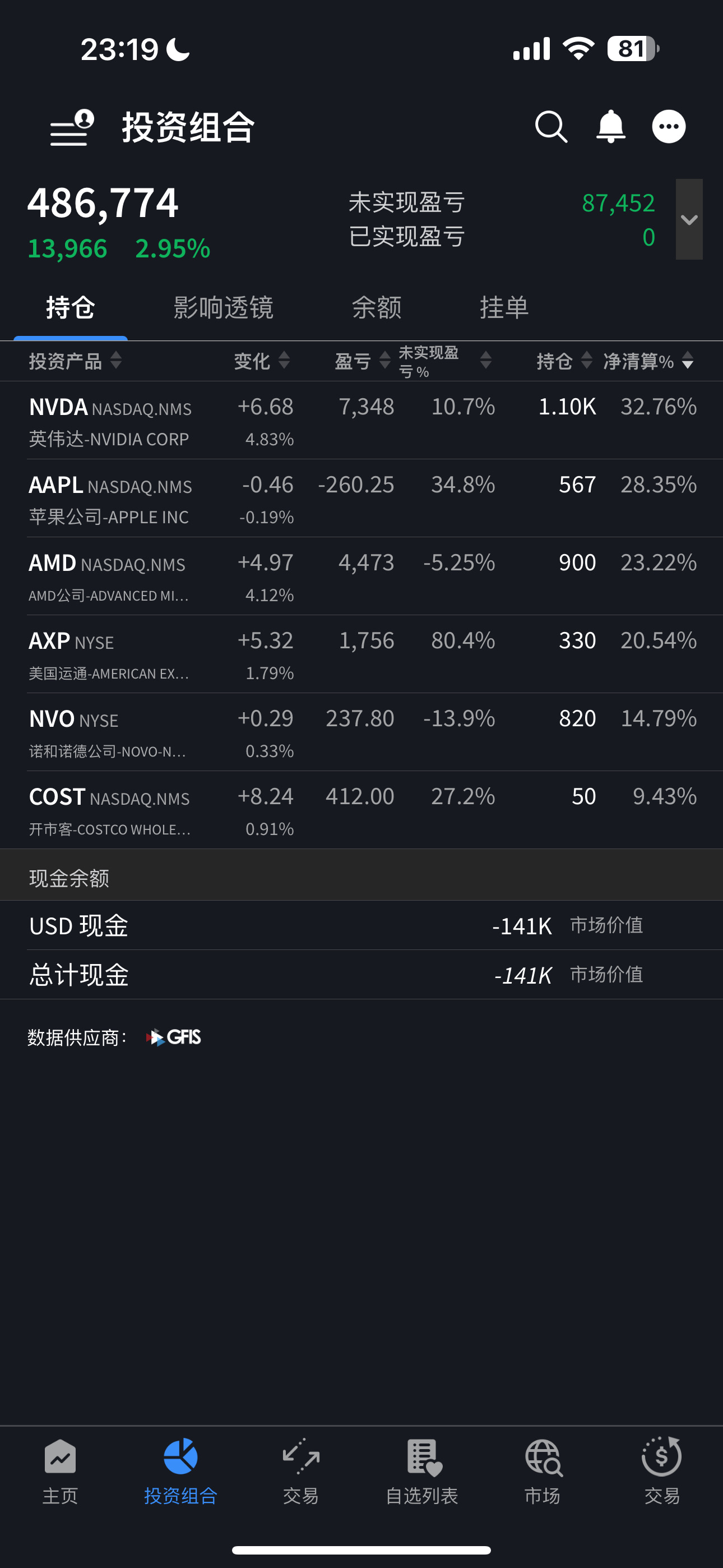Image resolution: width=723 pixels, height=1568 pixels.
Task: Go to the 主页 home icon
Action: (x=59, y=1457)
